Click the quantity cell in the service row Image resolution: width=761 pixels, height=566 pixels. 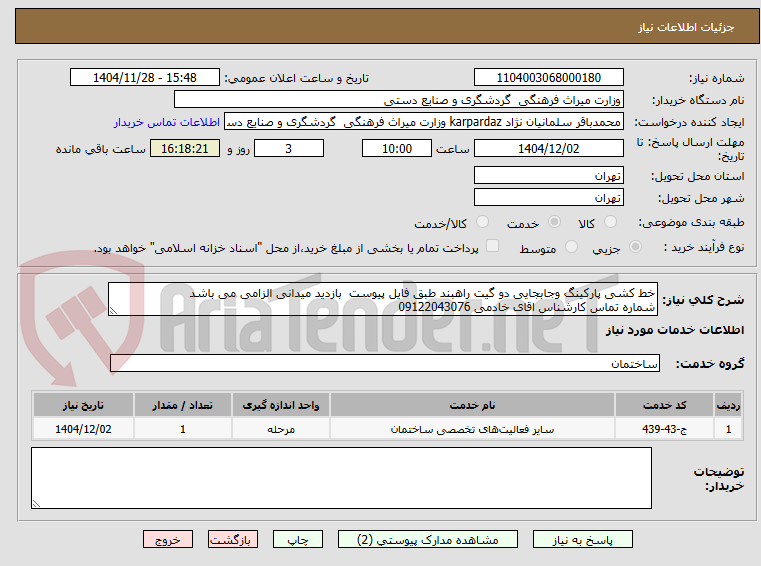[x=182, y=429]
